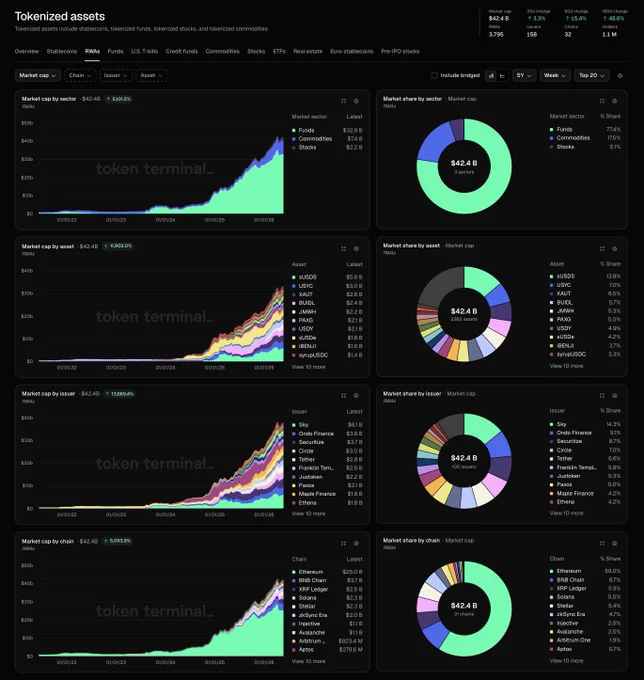Open the Issuer filter dropdown
The image size is (644, 680).
point(115,75)
